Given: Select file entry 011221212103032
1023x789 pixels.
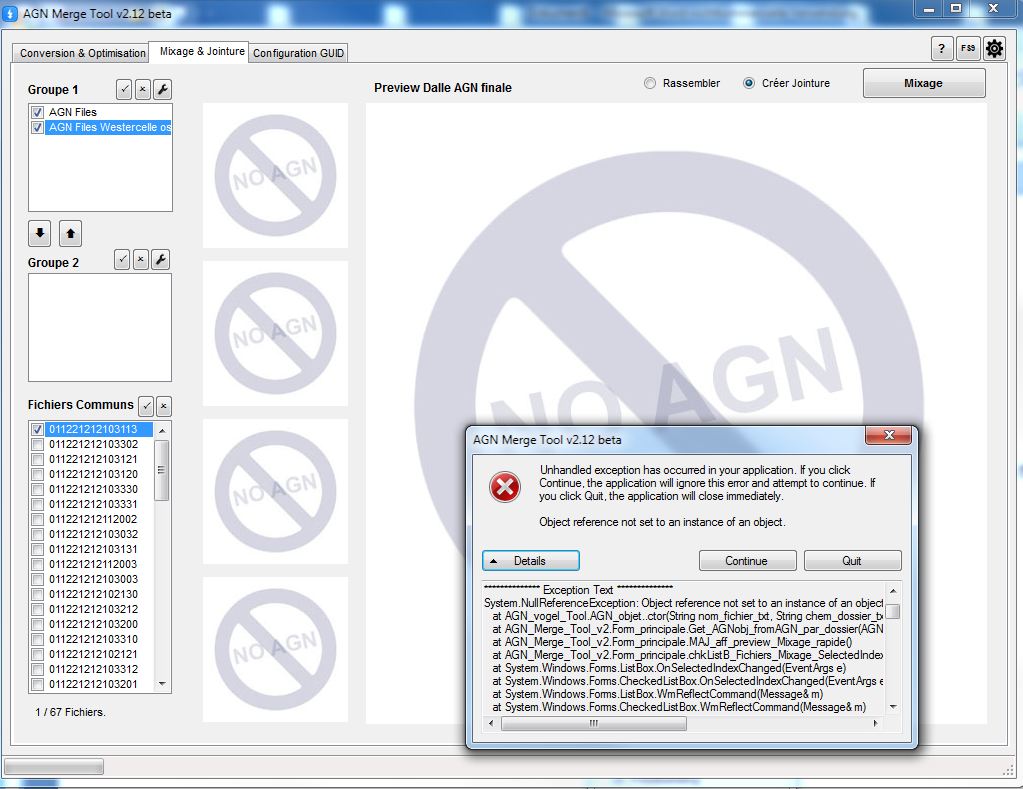Looking at the screenshot, I should click(x=93, y=534).
